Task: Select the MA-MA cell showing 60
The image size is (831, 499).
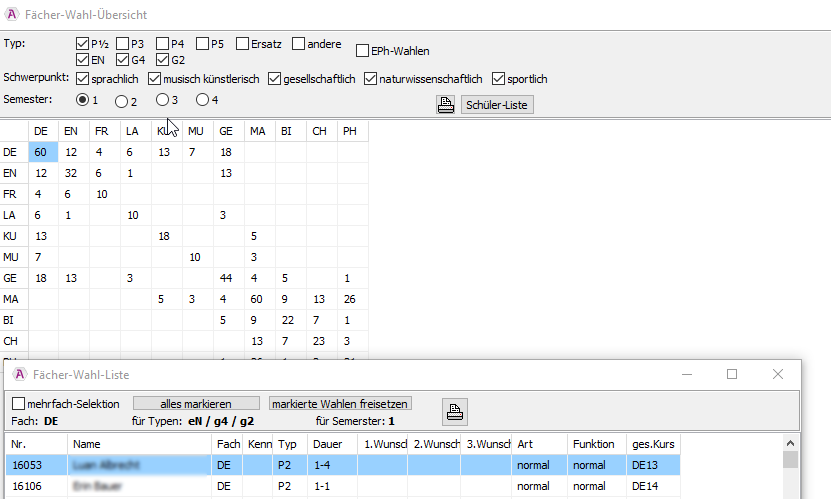Action: click(258, 298)
